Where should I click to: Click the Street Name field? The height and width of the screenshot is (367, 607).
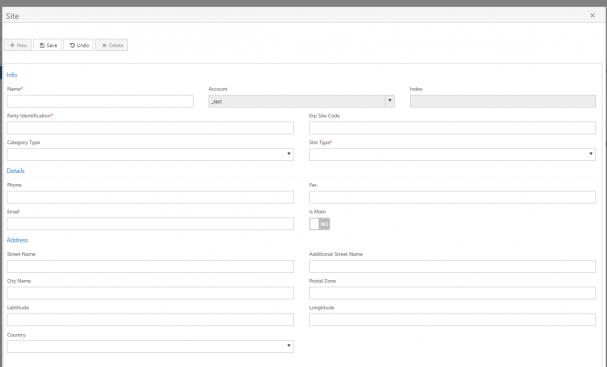click(150, 266)
